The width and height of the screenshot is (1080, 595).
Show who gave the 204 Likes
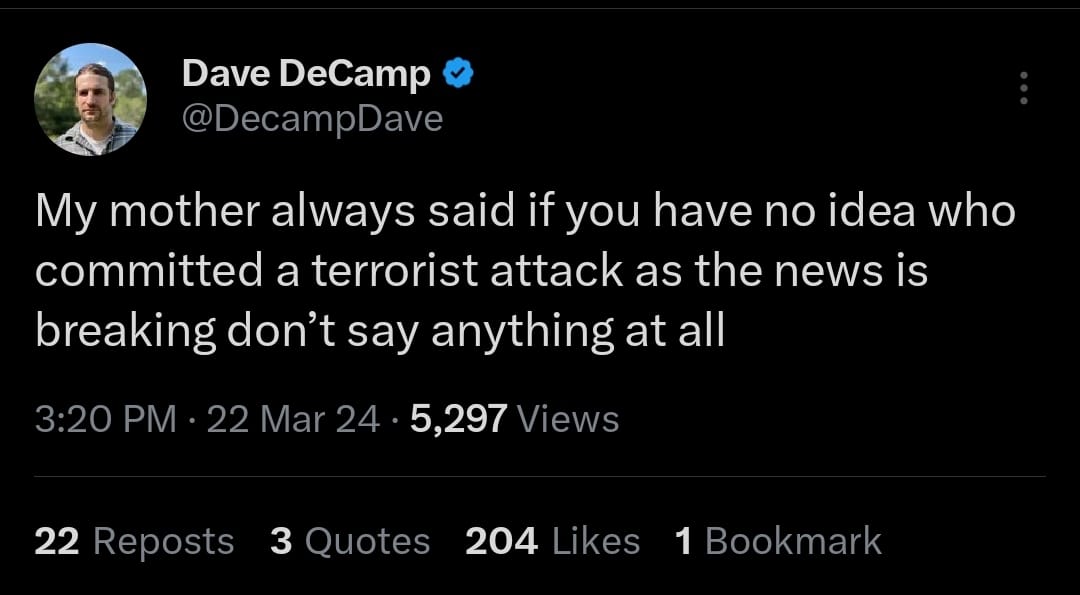pos(552,541)
